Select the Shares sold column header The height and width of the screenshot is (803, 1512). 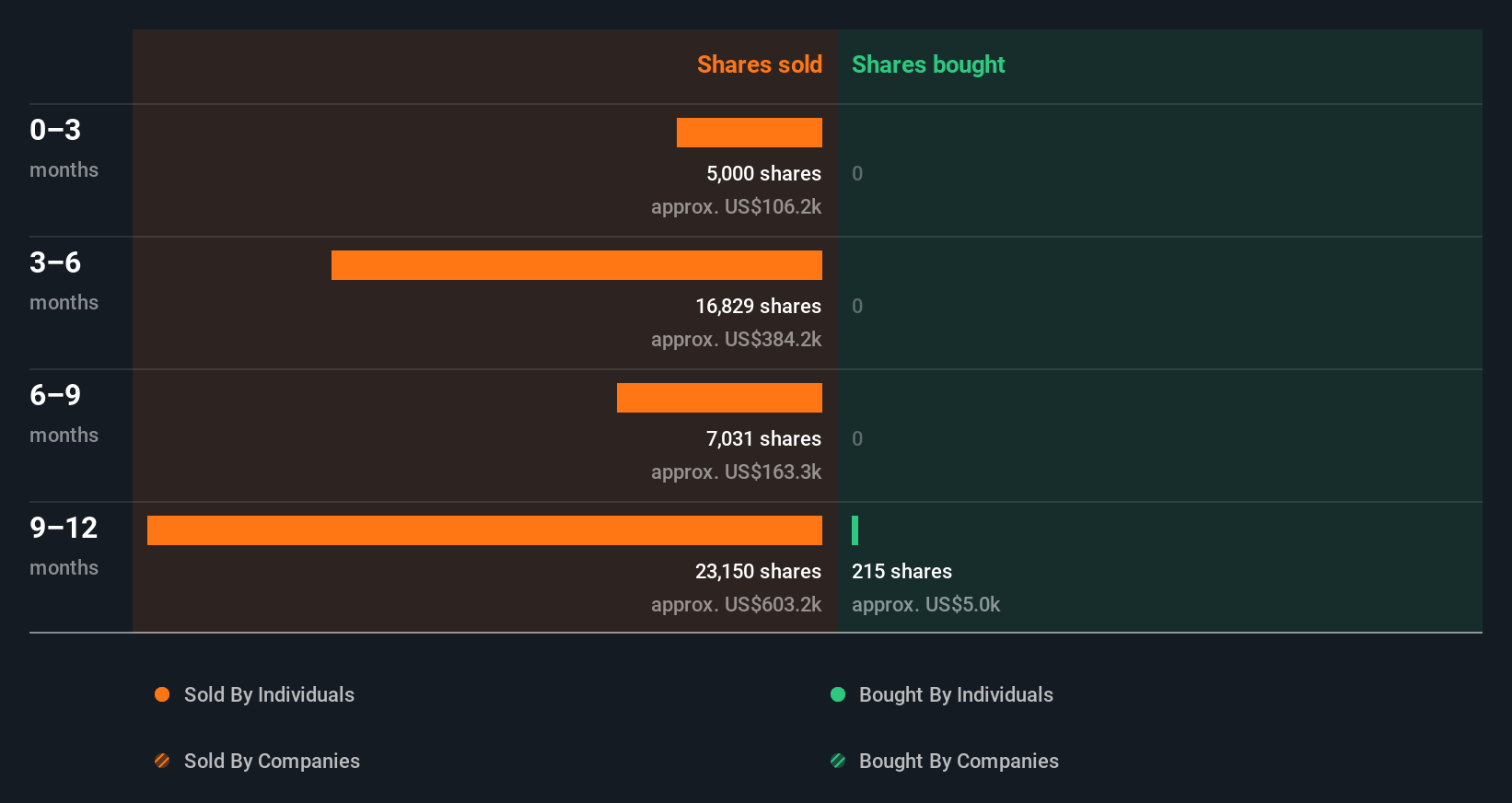pos(760,64)
